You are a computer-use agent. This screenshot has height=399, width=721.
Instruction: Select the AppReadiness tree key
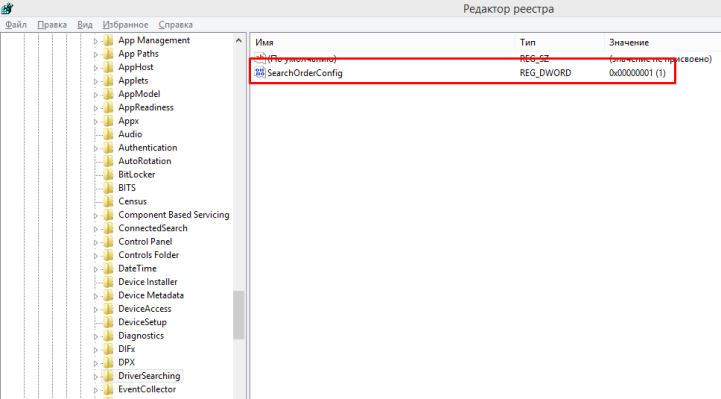(x=146, y=108)
